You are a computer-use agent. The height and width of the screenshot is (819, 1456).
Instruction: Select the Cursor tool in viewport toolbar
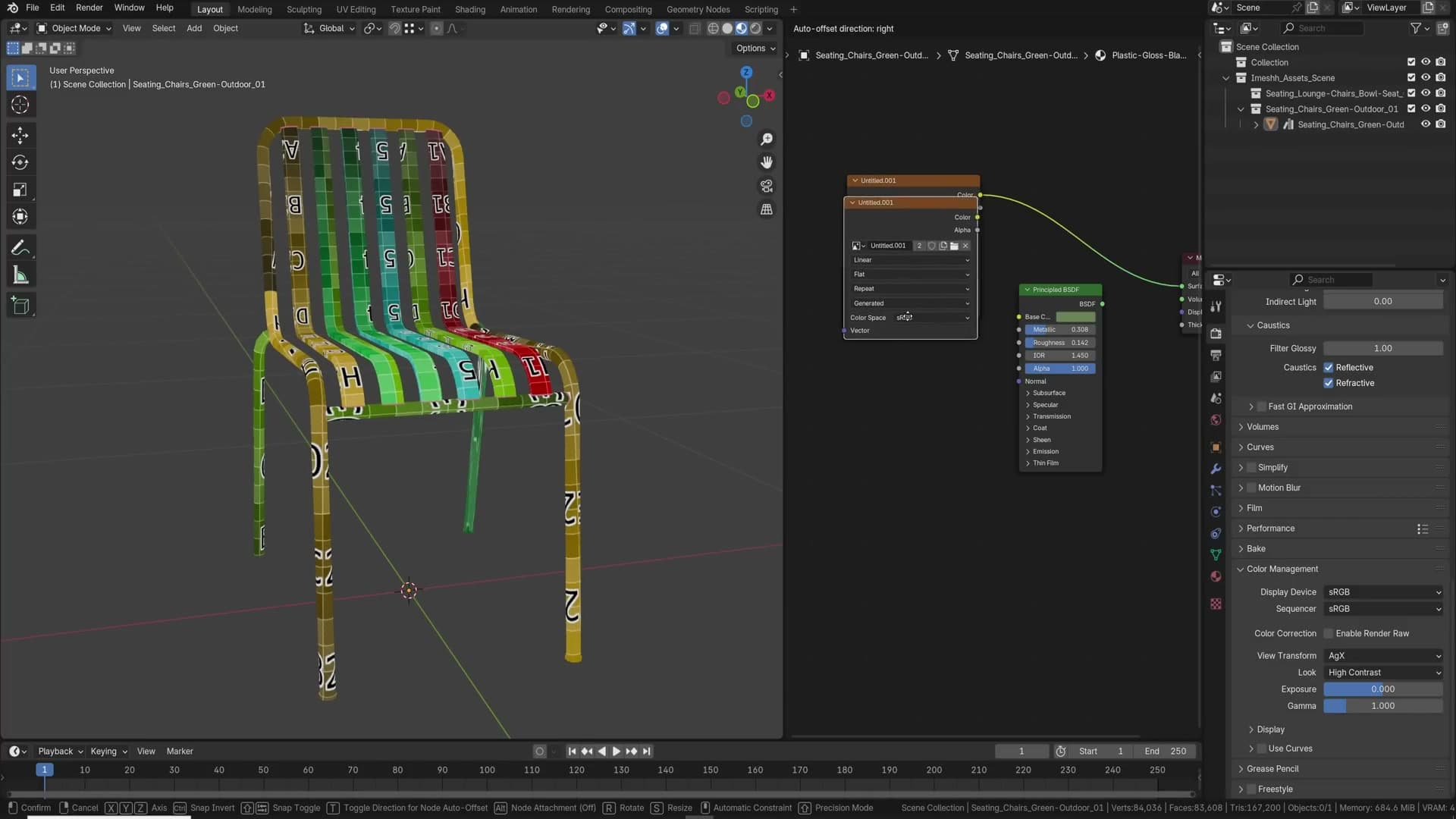tap(20, 105)
